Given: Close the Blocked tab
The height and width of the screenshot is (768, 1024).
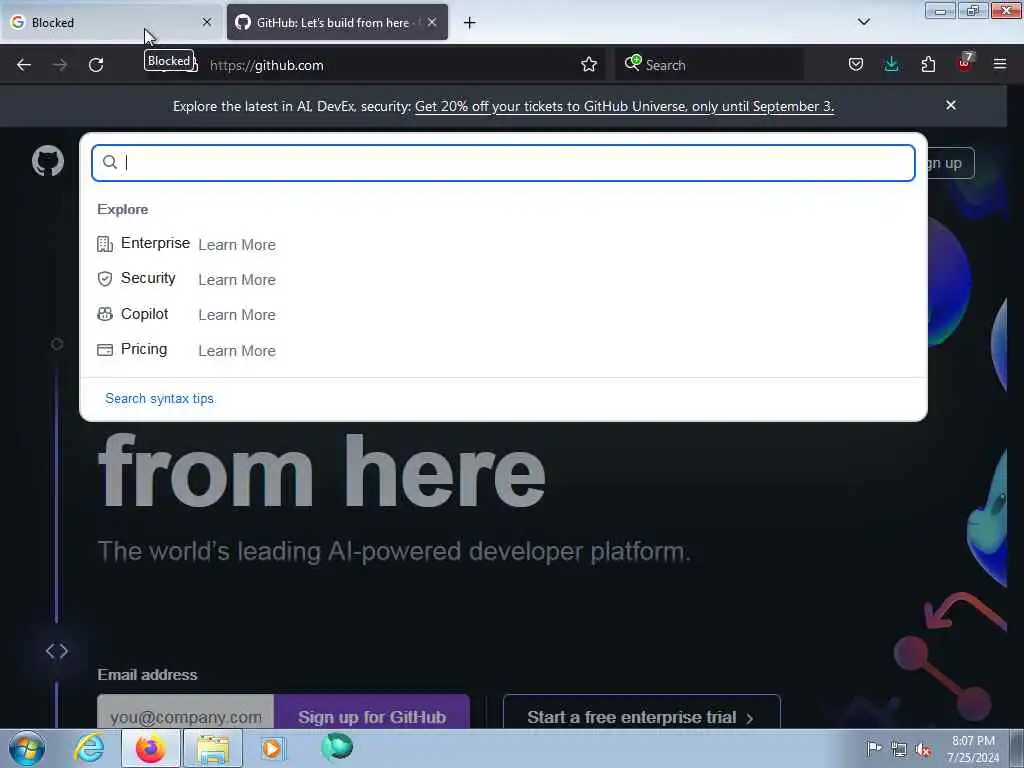Looking at the screenshot, I should [207, 22].
